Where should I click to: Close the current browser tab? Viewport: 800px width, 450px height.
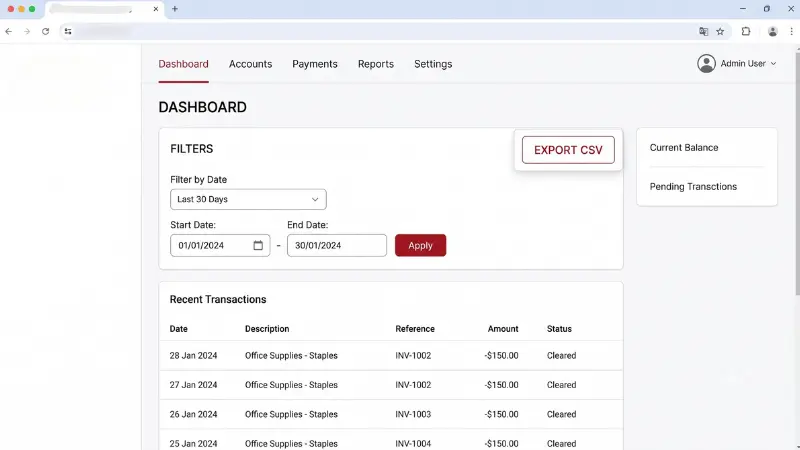click(x=156, y=9)
